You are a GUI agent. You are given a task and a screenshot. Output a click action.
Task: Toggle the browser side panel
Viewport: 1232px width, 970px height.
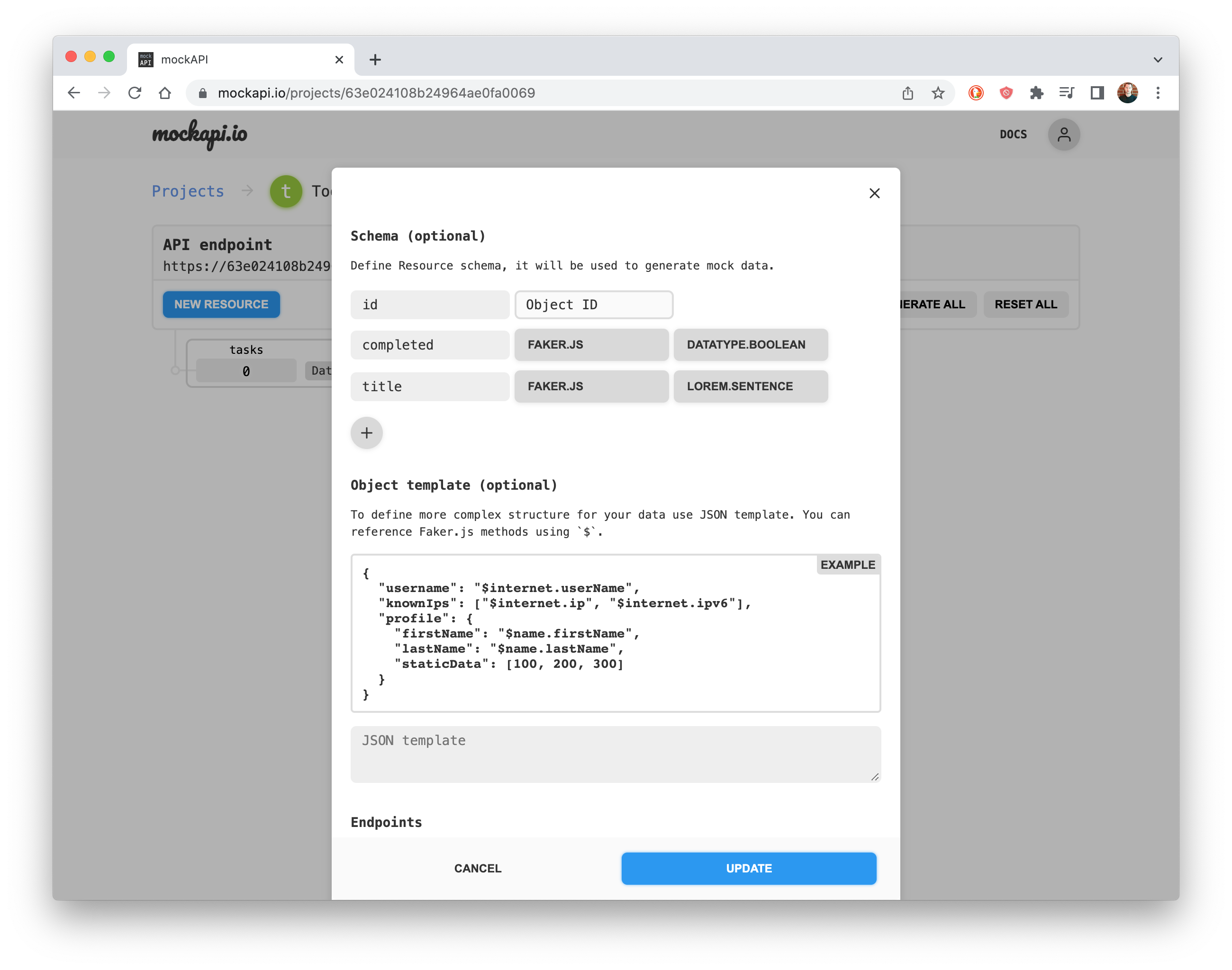pos(1097,92)
